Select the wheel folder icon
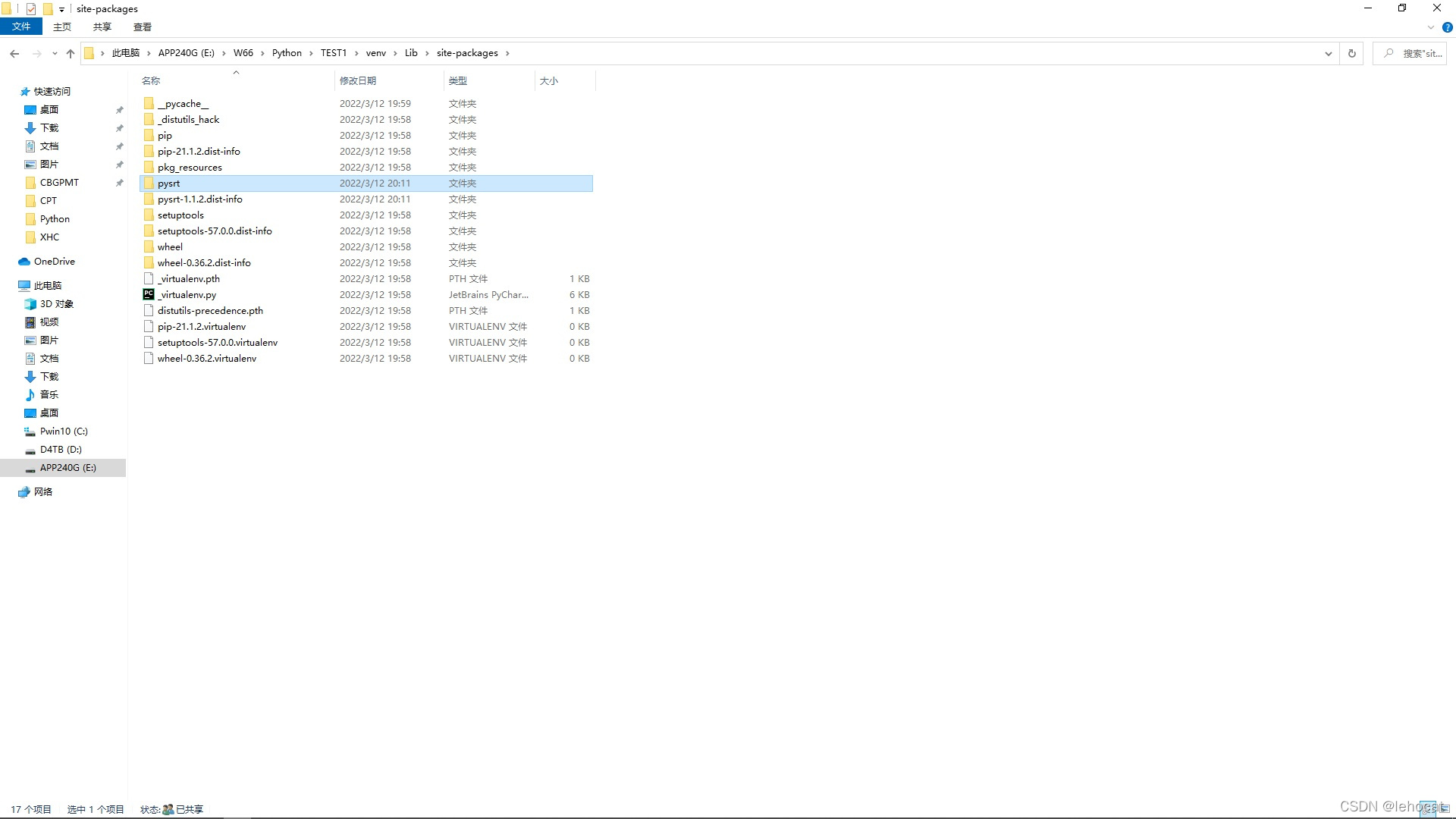This screenshot has width=1456, height=819. click(x=149, y=247)
